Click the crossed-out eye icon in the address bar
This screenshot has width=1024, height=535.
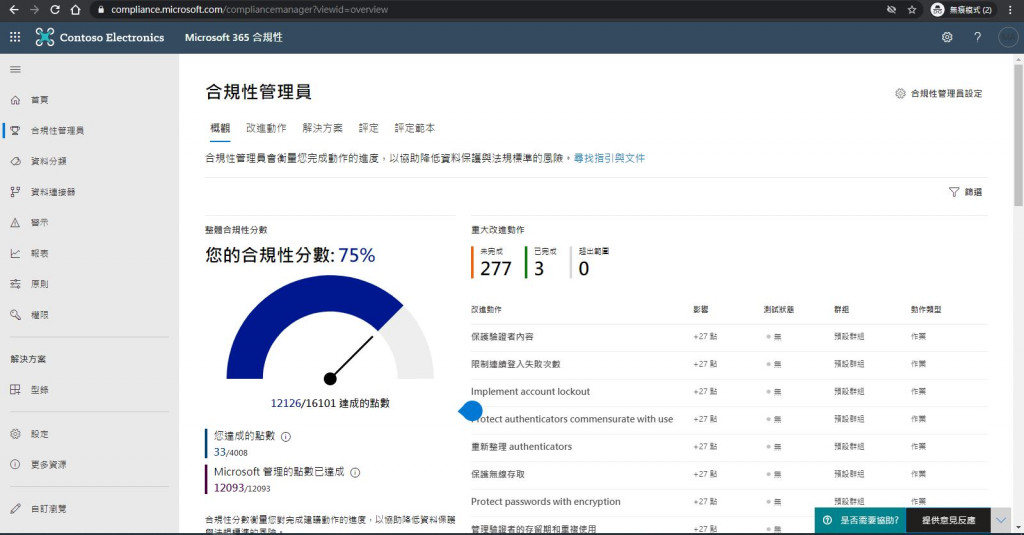[891, 10]
